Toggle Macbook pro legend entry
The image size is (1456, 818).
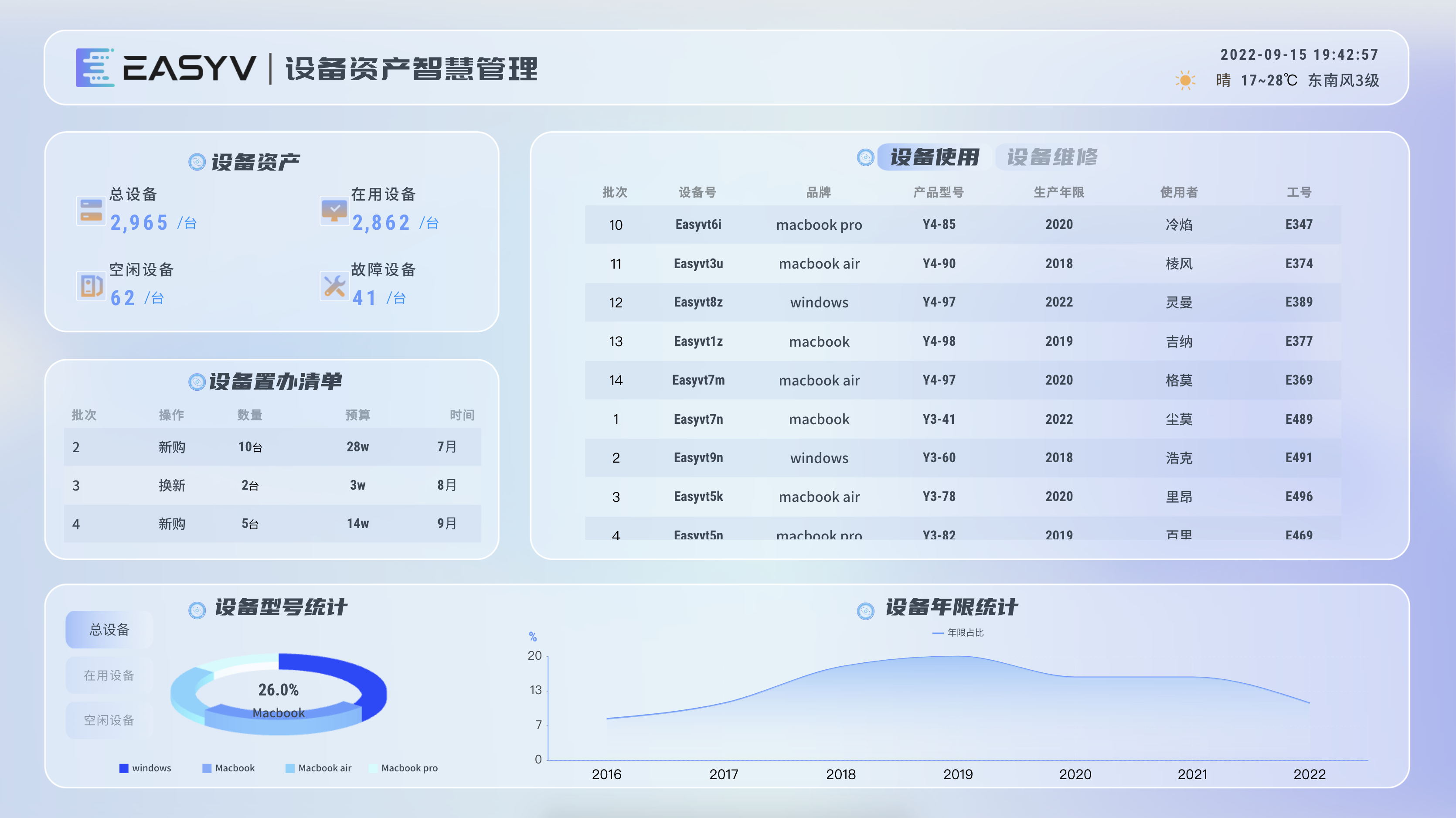click(403, 768)
